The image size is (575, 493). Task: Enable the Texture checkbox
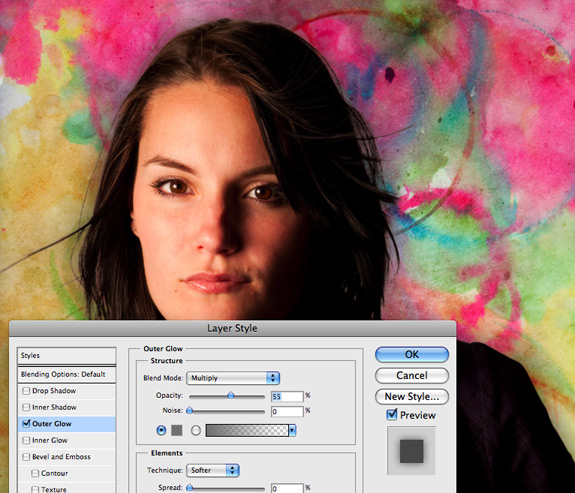coord(35,489)
